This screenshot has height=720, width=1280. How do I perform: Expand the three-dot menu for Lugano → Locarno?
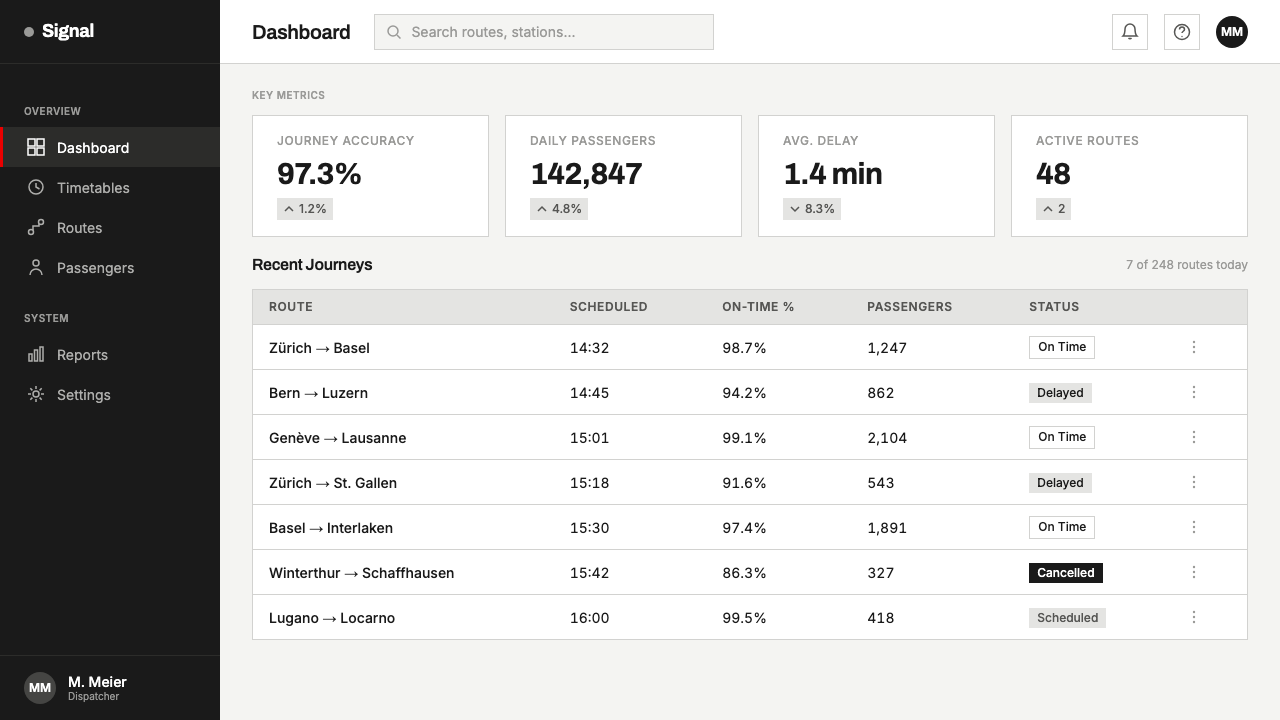click(1194, 617)
